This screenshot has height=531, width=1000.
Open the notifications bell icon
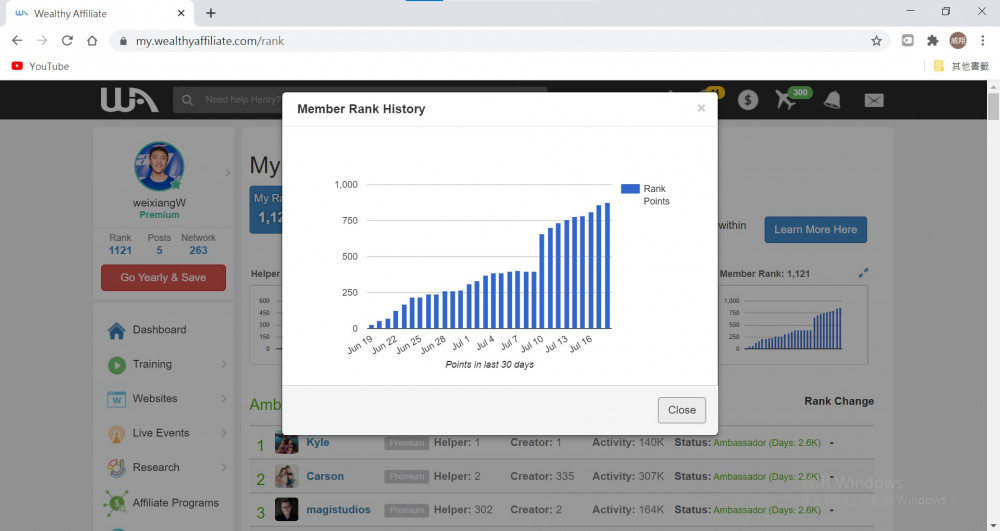(832, 99)
